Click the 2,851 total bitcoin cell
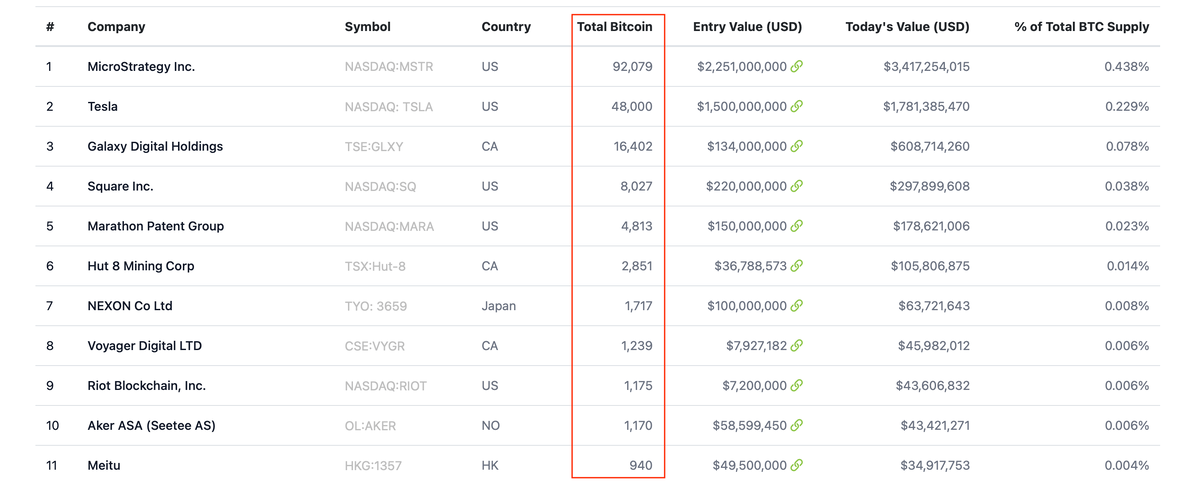Image resolution: width=1200 pixels, height=483 pixels. 636,266
